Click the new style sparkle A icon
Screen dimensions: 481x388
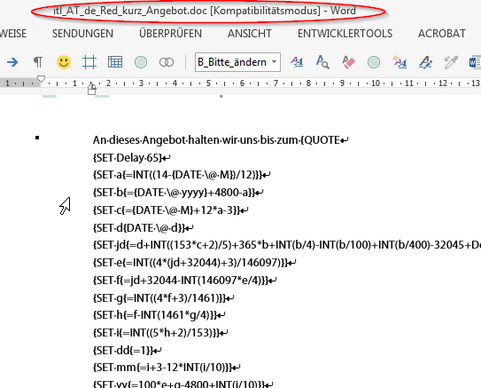399,62
